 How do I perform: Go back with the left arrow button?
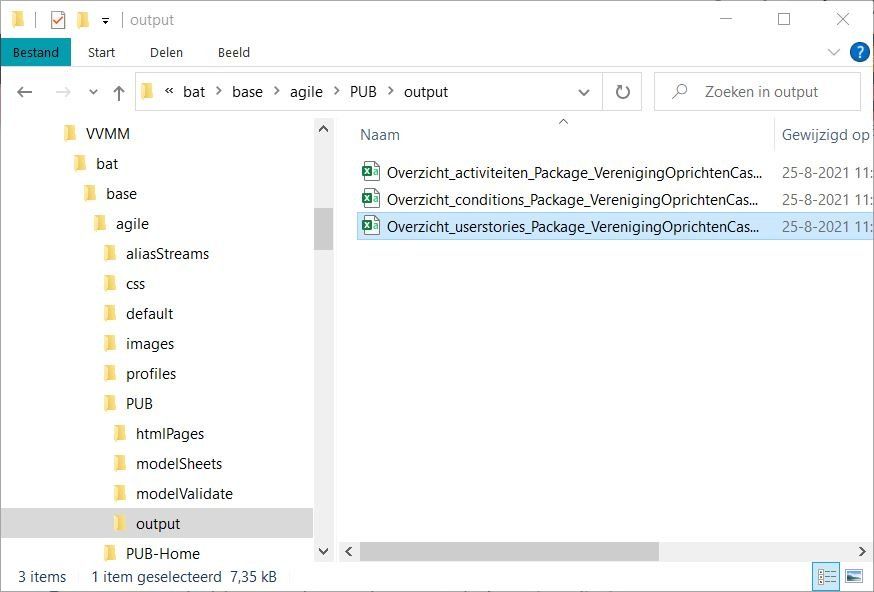25,92
